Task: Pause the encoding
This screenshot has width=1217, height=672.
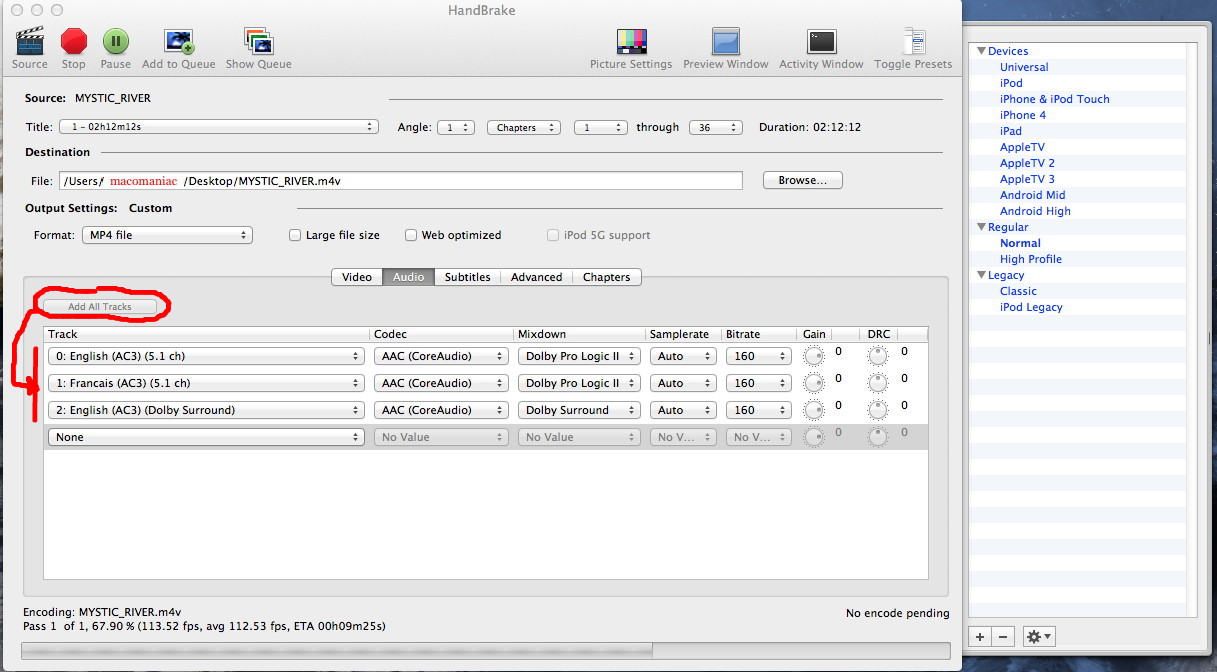Action: pyautogui.click(x=115, y=41)
